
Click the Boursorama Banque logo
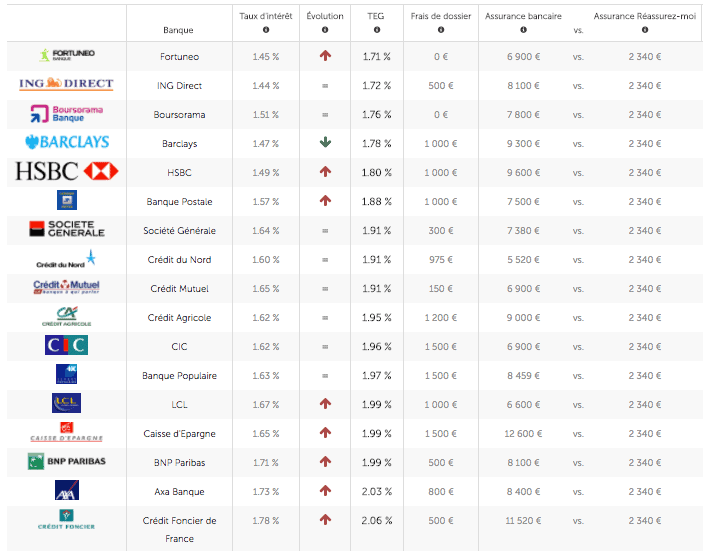pyautogui.click(x=66, y=113)
